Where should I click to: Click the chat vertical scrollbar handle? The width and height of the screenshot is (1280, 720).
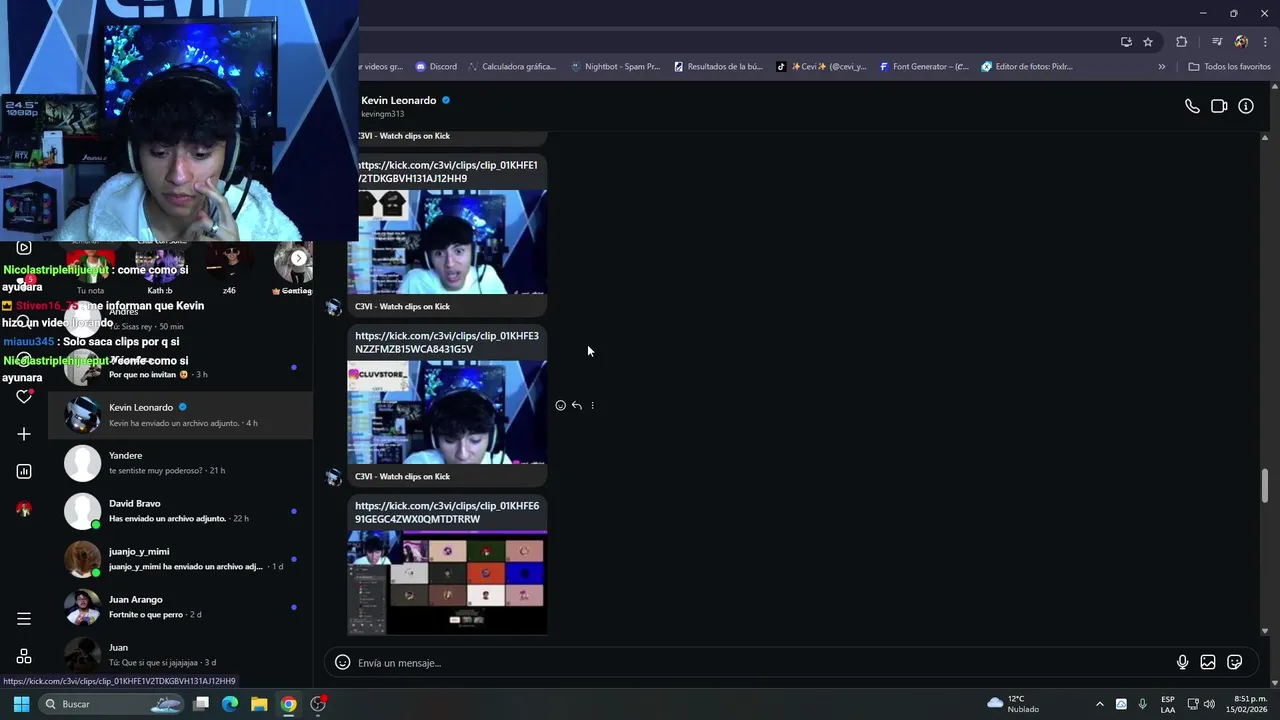[x=1265, y=485]
